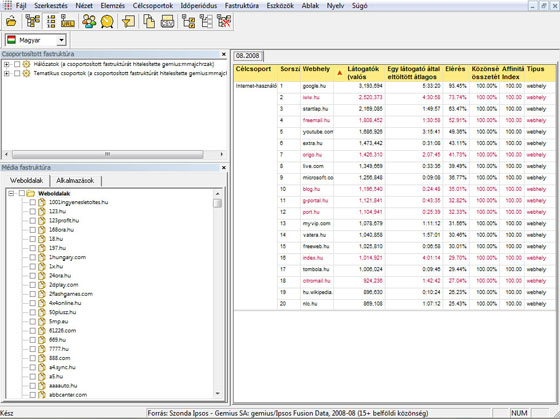The height and width of the screenshot is (419, 560).
Task: Enable the 2dplay.com checkbox
Action: click(x=32, y=285)
